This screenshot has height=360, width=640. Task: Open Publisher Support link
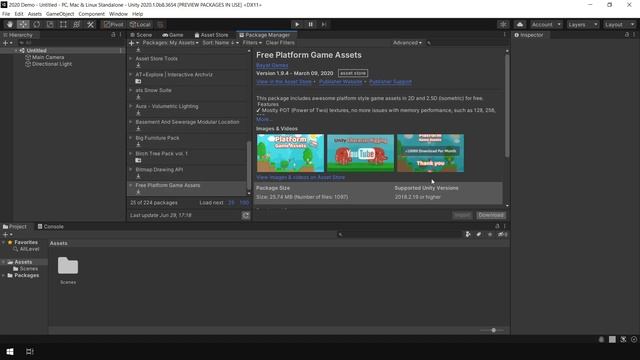(x=390, y=82)
